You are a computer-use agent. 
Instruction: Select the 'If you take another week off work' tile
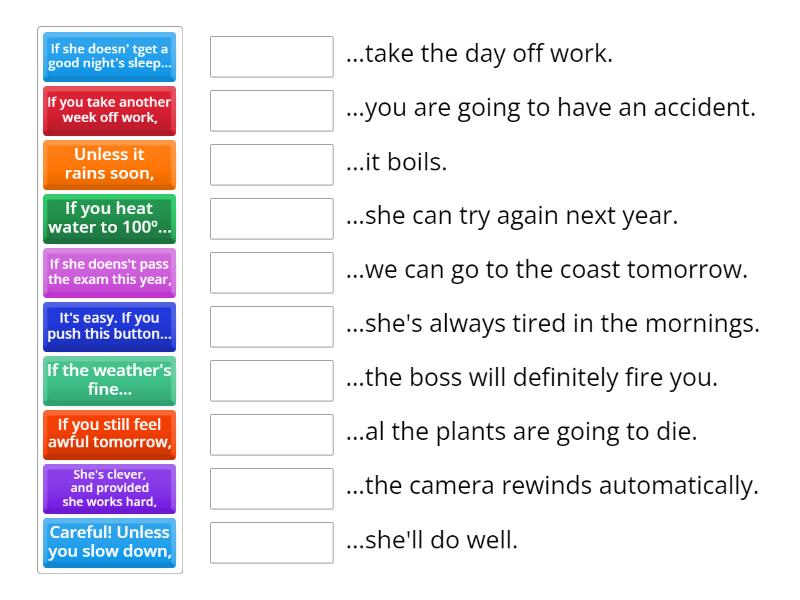(x=110, y=111)
